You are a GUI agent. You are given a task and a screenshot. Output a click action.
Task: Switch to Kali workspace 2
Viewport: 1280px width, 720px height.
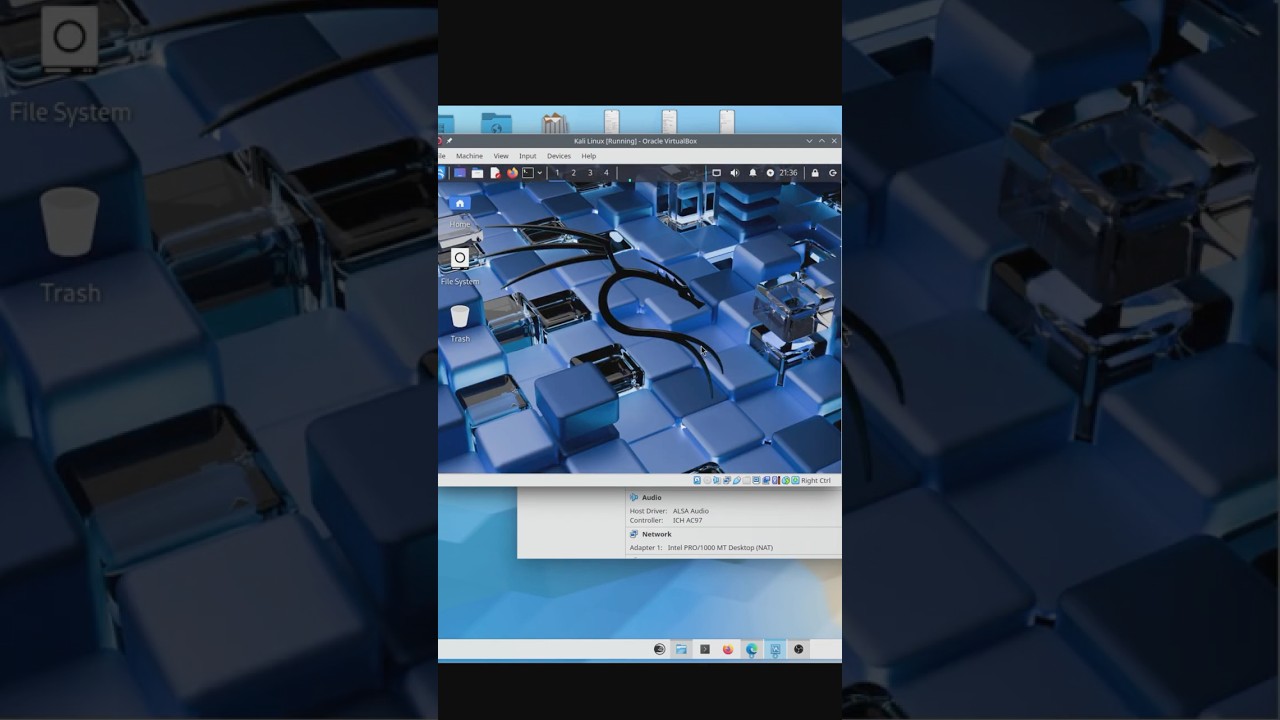(573, 173)
